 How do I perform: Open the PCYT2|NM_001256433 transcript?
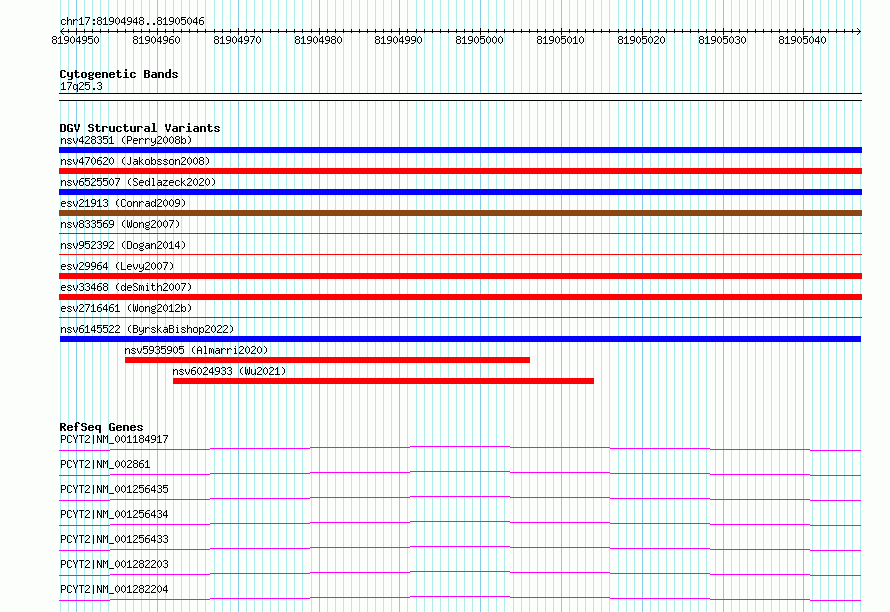pyautogui.click(x=114, y=539)
